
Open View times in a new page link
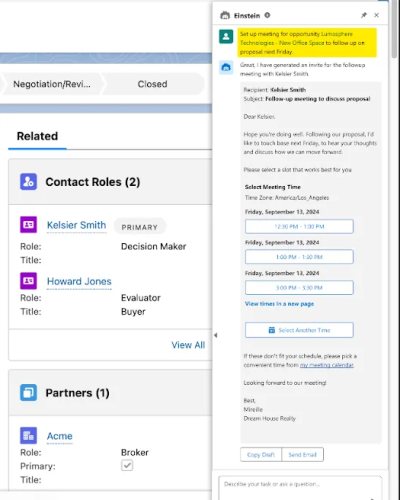click(x=279, y=304)
